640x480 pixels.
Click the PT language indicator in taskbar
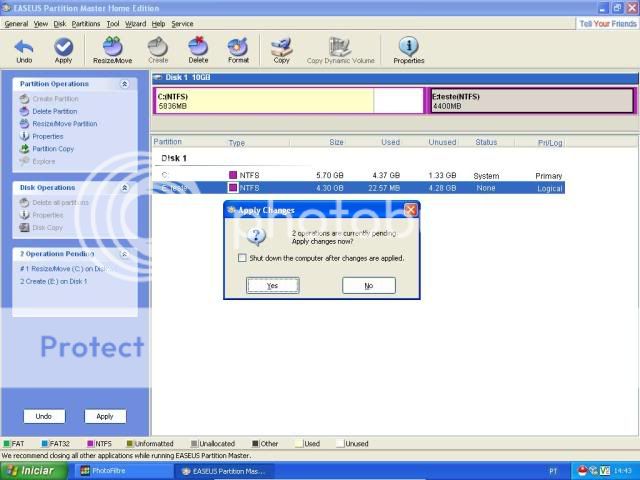click(553, 471)
